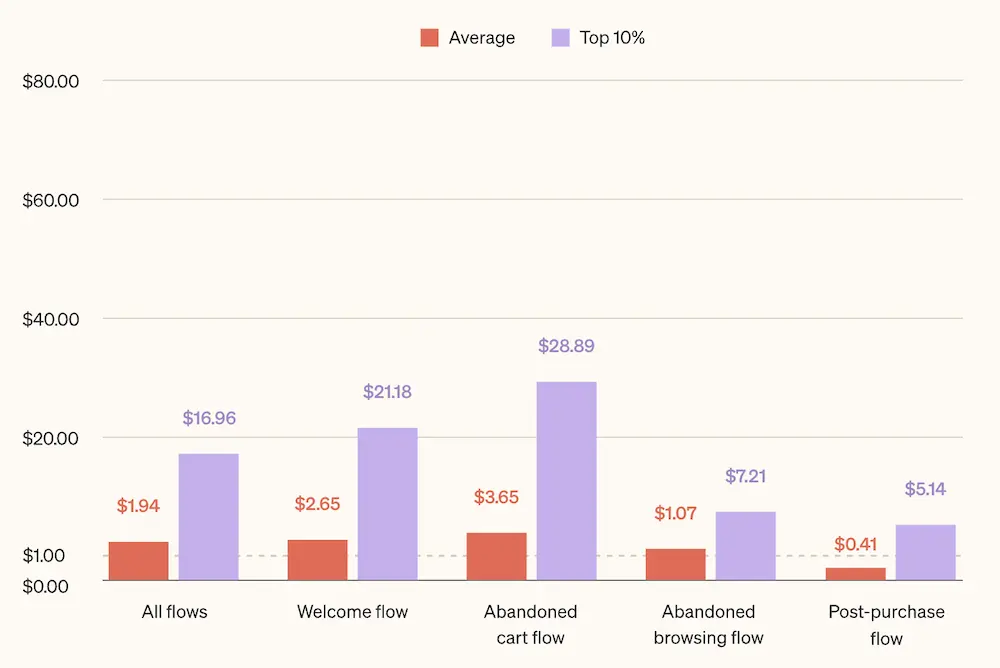The height and width of the screenshot is (668, 1000).
Task: Click the $28.89 data label
Action: [x=566, y=346]
